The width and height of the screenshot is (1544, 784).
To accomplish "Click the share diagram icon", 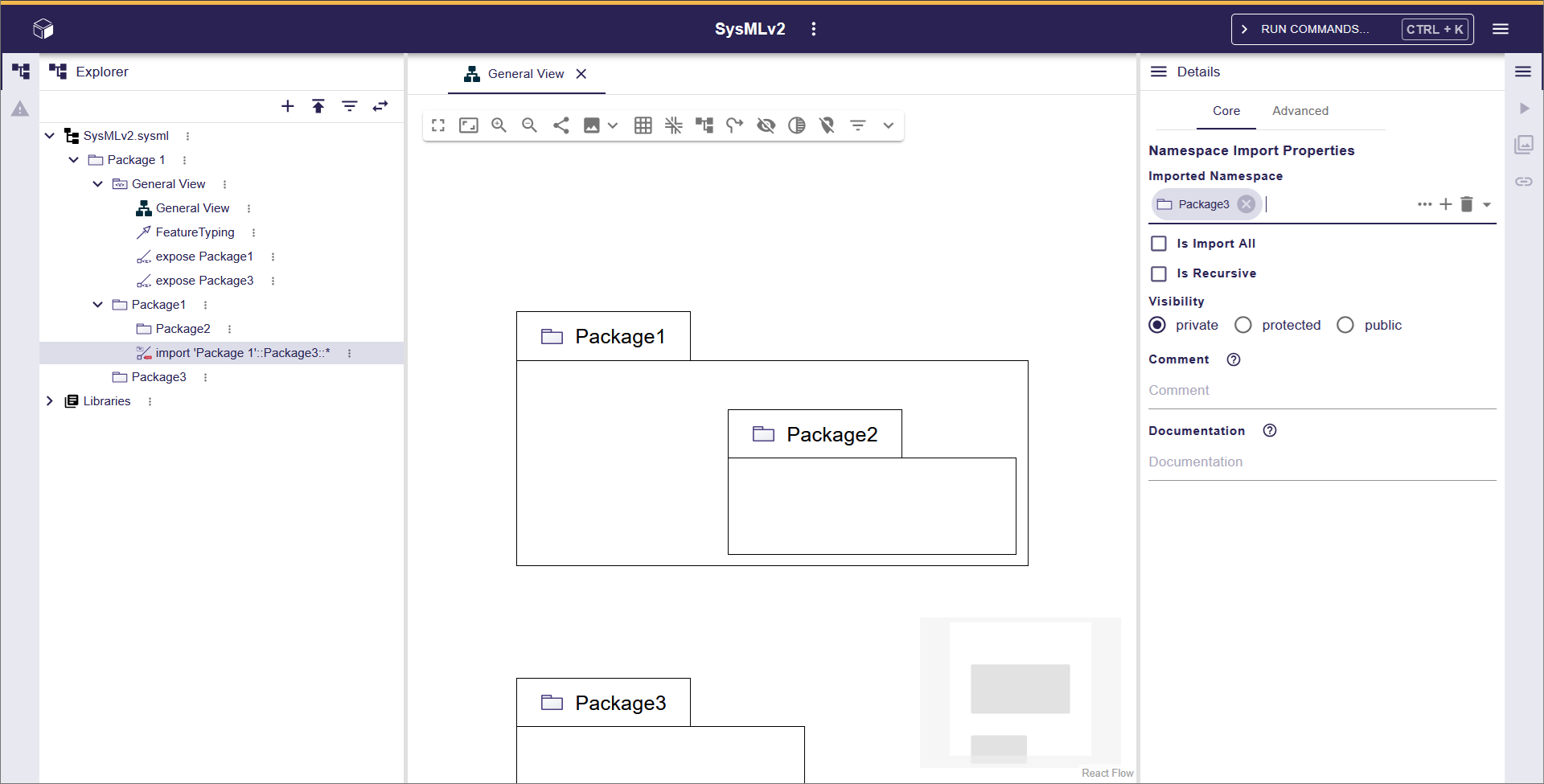I will click(x=561, y=125).
